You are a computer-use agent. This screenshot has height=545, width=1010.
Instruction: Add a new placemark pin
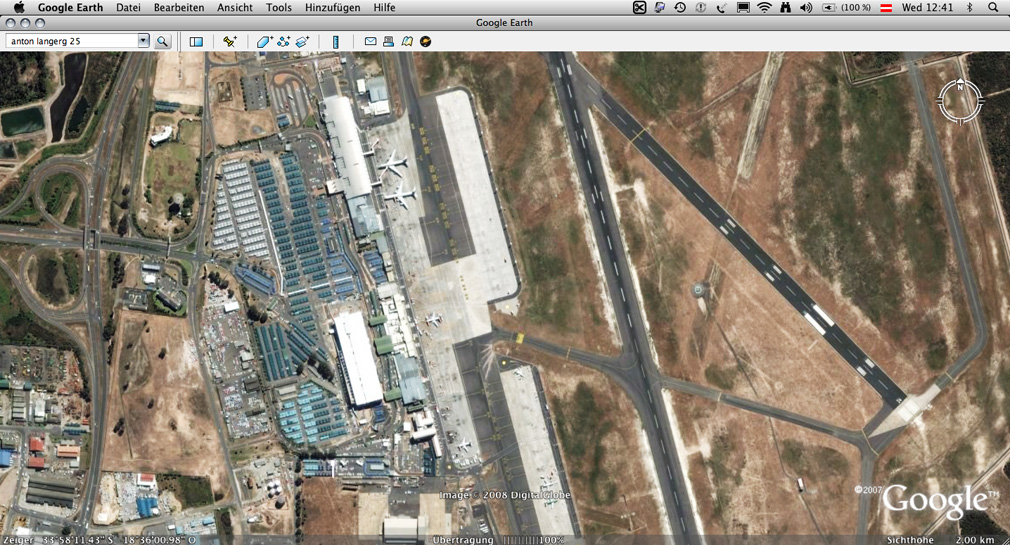[x=229, y=42]
